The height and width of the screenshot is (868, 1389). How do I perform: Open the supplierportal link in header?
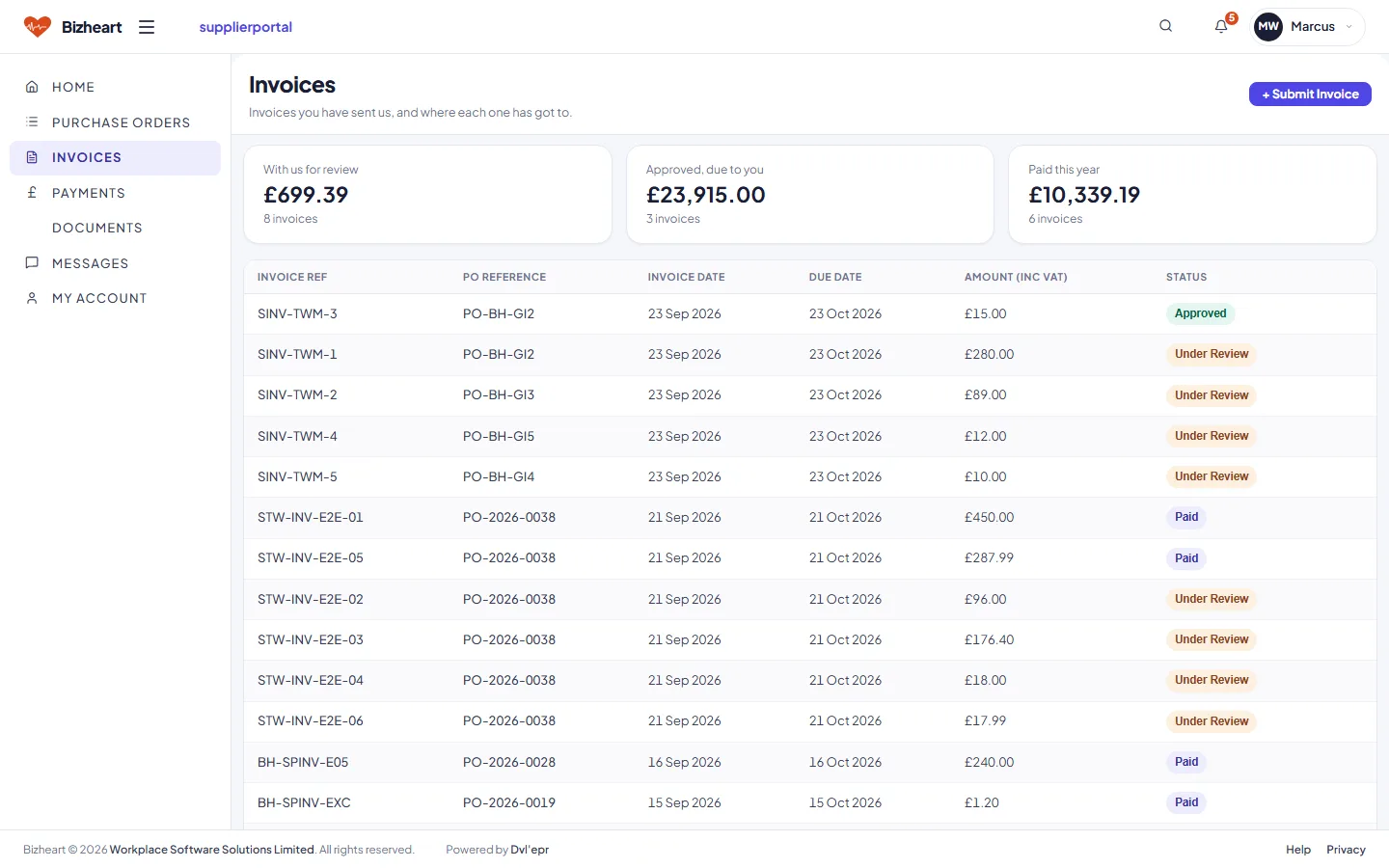pos(246,27)
